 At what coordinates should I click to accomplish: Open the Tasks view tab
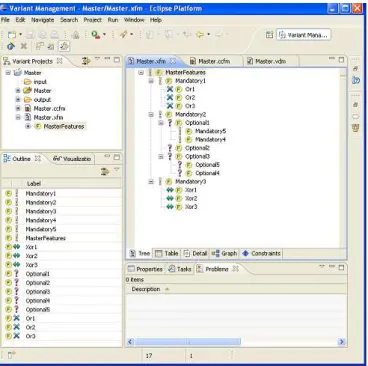coord(180,269)
